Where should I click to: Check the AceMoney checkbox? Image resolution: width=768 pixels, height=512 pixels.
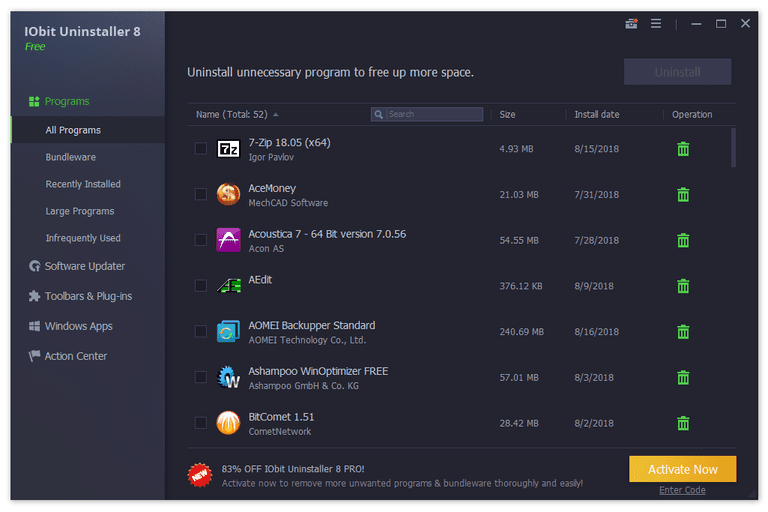click(x=201, y=194)
